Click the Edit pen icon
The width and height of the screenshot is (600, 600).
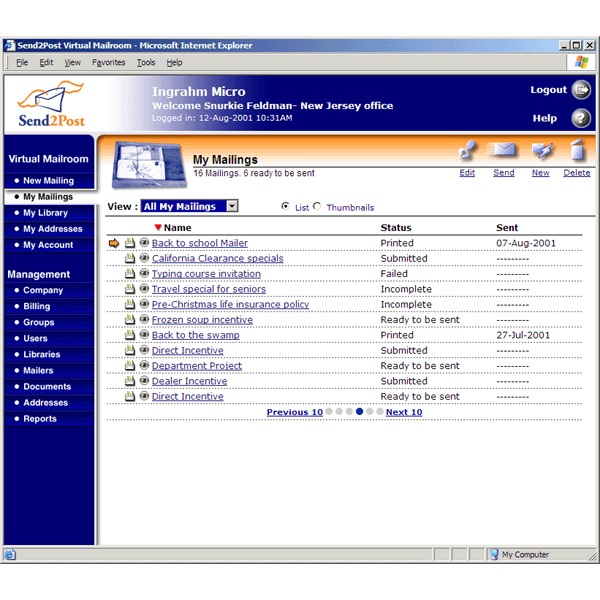click(x=468, y=150)
